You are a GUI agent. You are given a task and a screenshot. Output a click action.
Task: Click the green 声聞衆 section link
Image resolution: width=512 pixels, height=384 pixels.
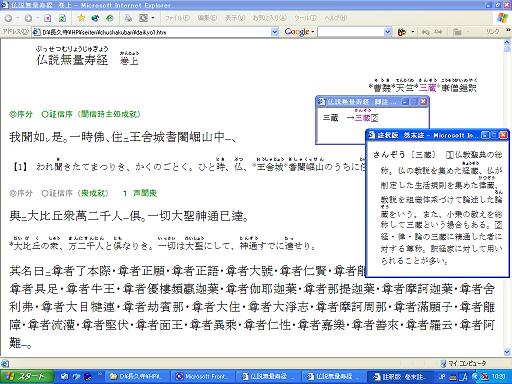(x=145, y=193)
